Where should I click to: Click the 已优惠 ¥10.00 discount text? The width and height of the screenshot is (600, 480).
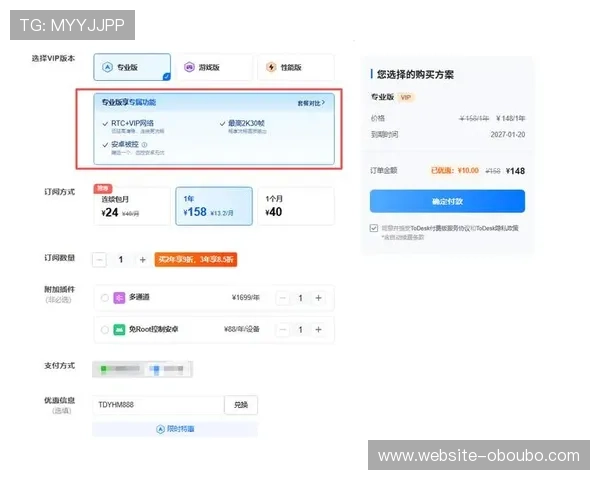click(x=455, y=170)
